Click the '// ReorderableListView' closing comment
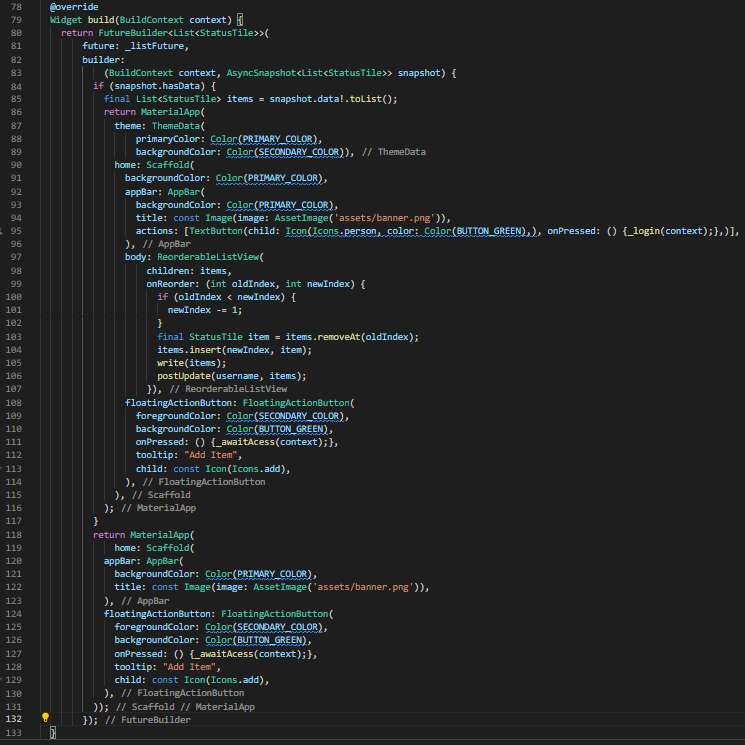Viewport: 745px width, 745px height. (228, 389)
